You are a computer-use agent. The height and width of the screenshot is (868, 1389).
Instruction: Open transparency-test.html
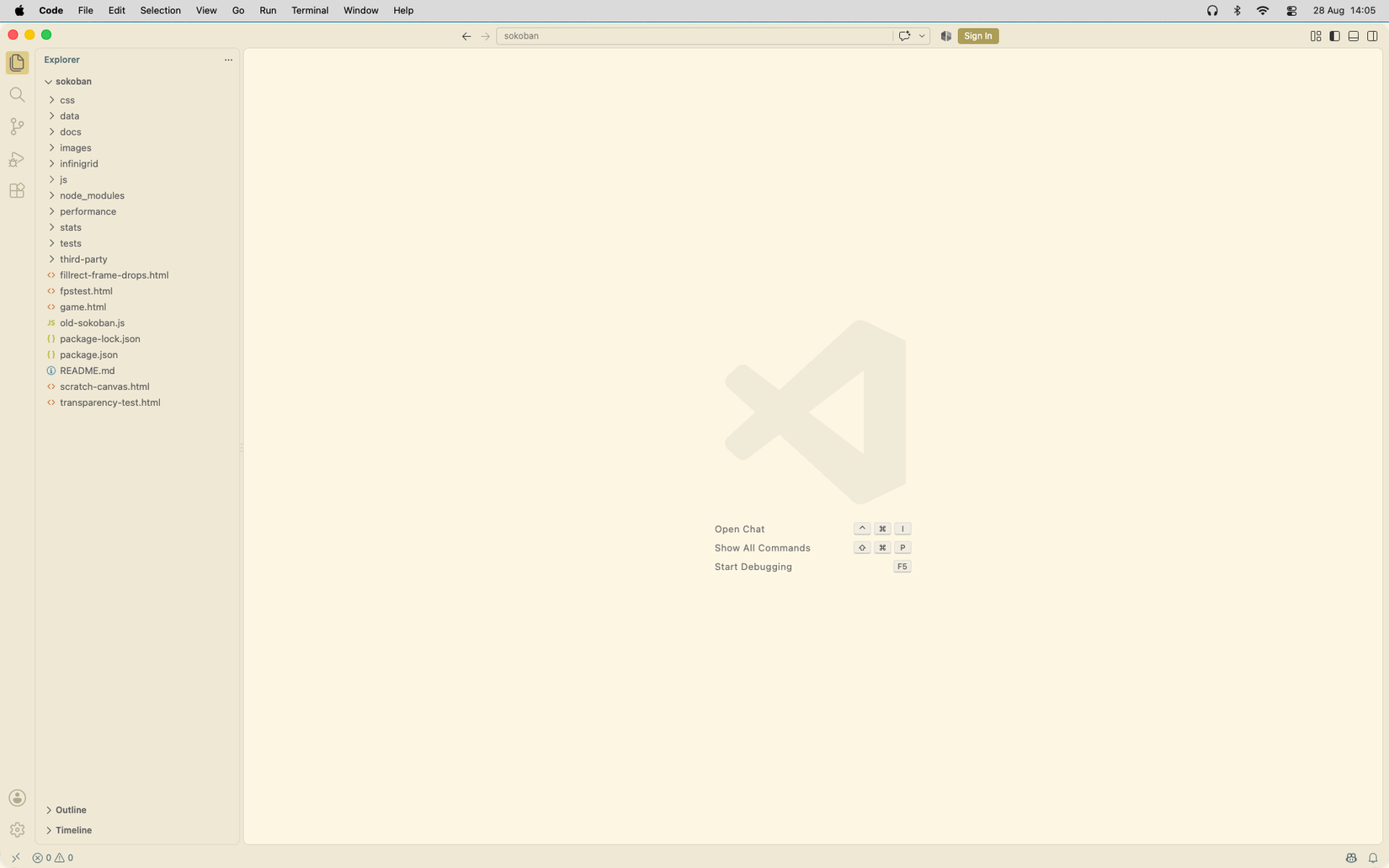[137, 402]
